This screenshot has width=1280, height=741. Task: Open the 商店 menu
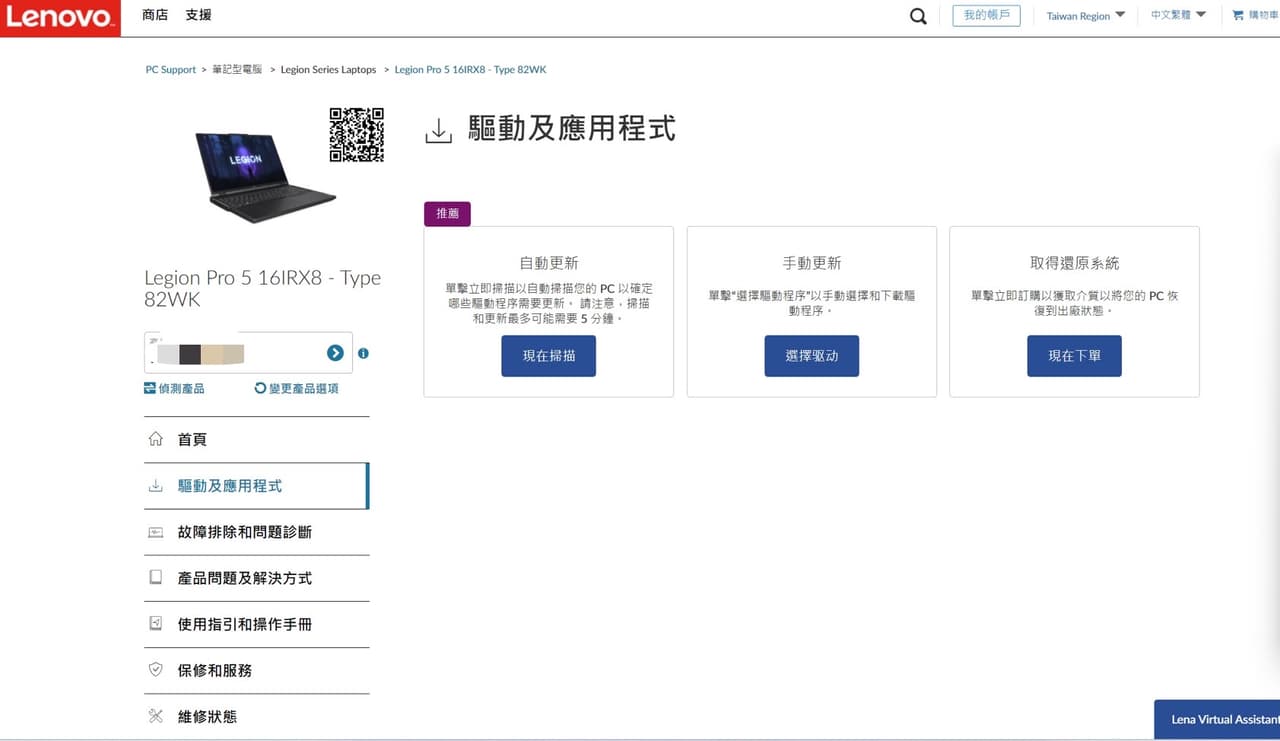pyautogui.click(x=155, y=15)
